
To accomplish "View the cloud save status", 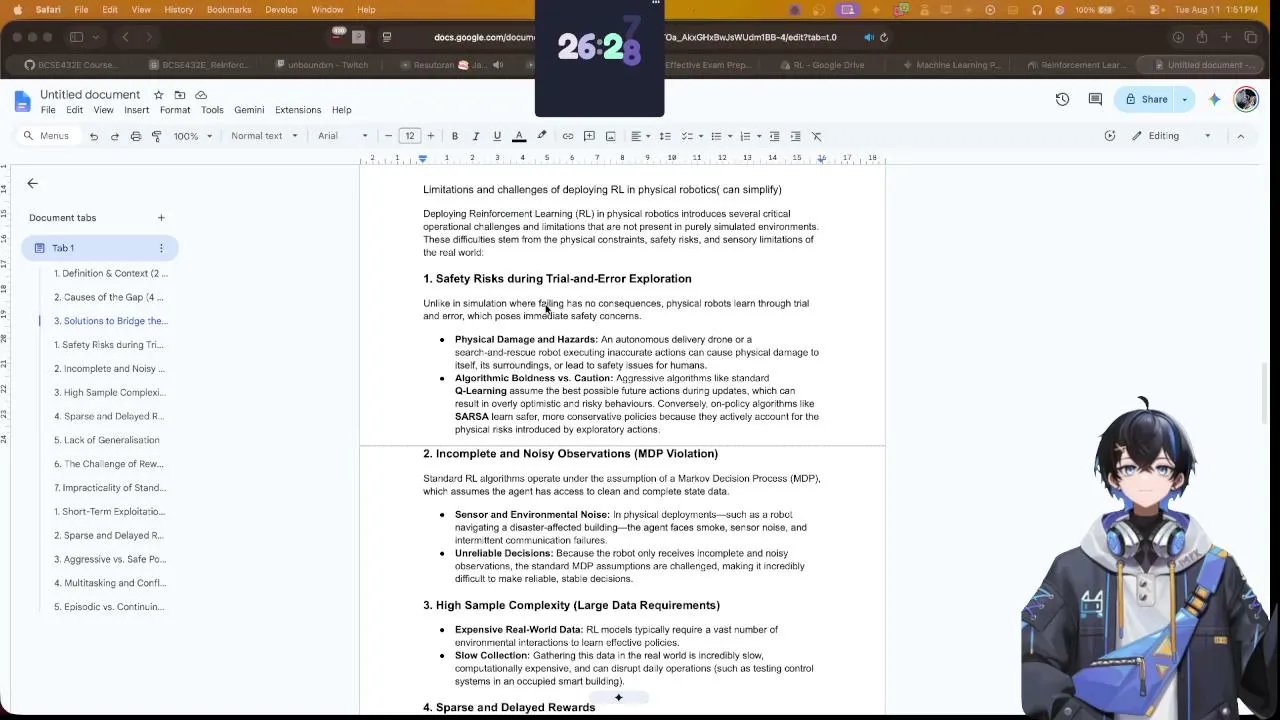I will coord(201,95).
